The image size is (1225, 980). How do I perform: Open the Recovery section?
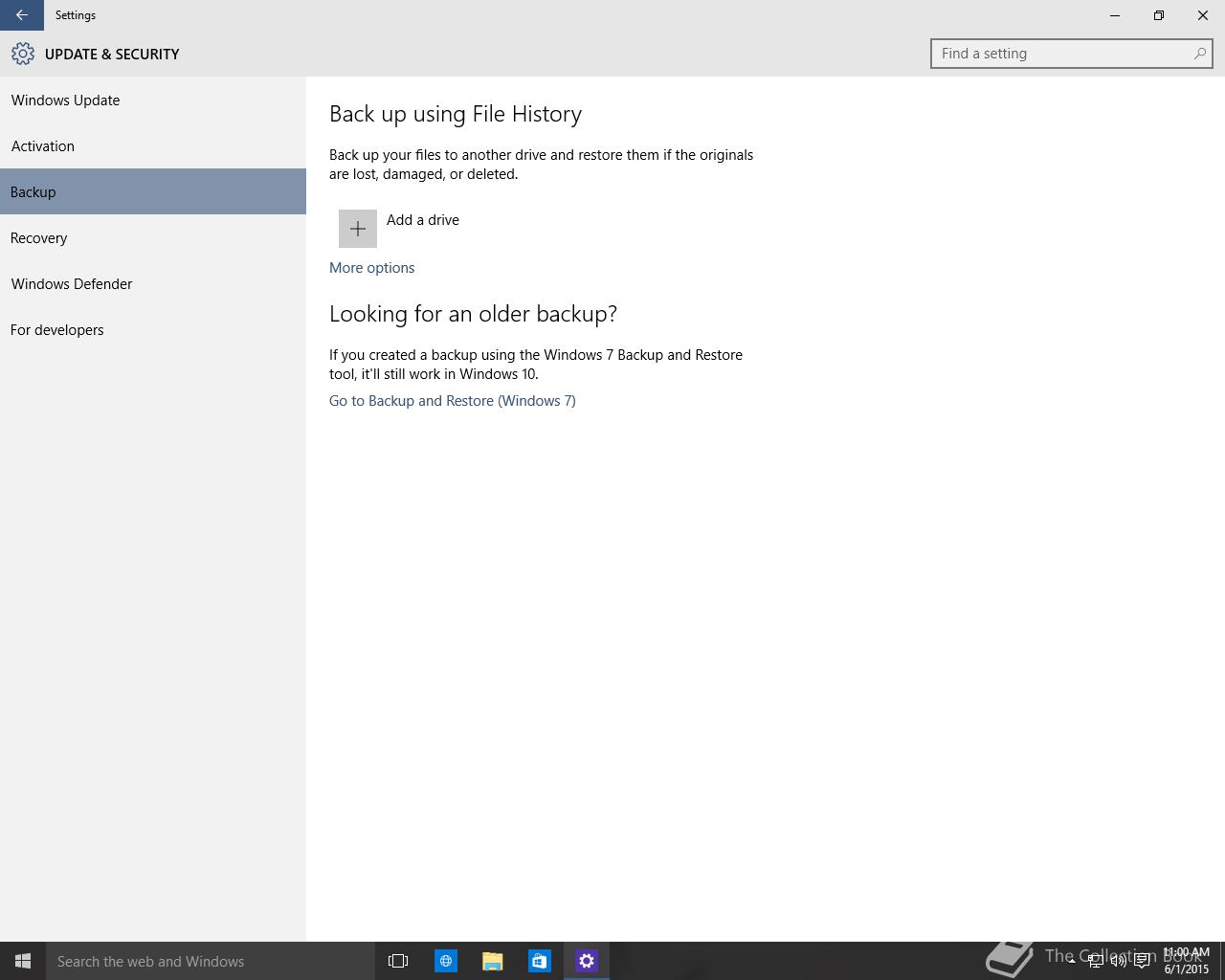153,238
